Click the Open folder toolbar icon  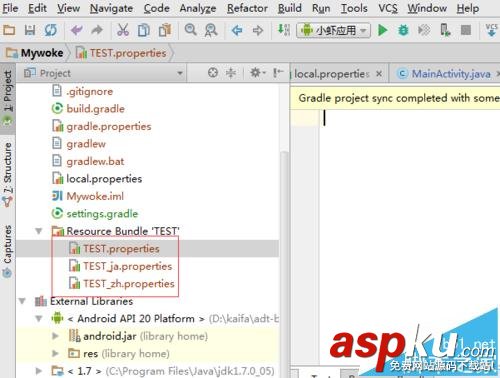[9, 30]
